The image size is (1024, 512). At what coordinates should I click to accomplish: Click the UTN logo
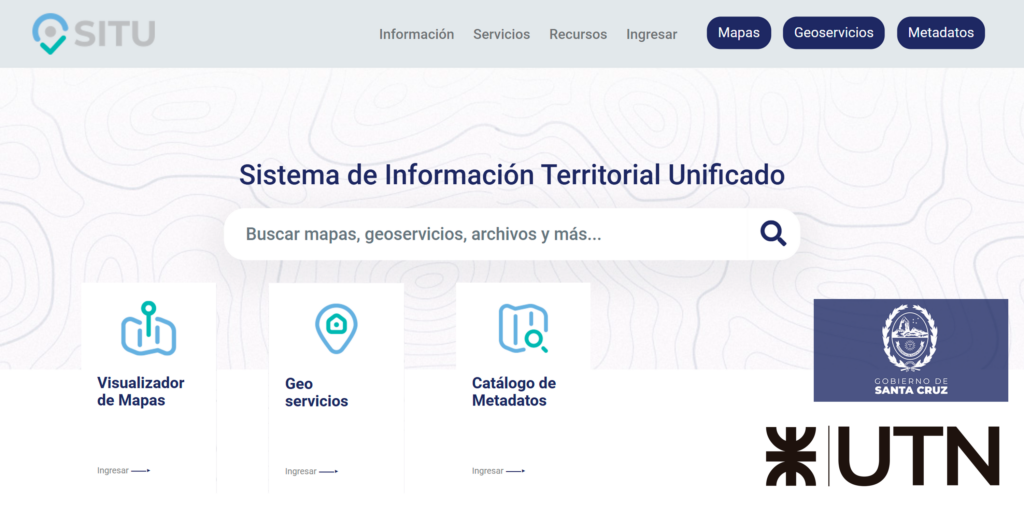click(x=883, y=456)
